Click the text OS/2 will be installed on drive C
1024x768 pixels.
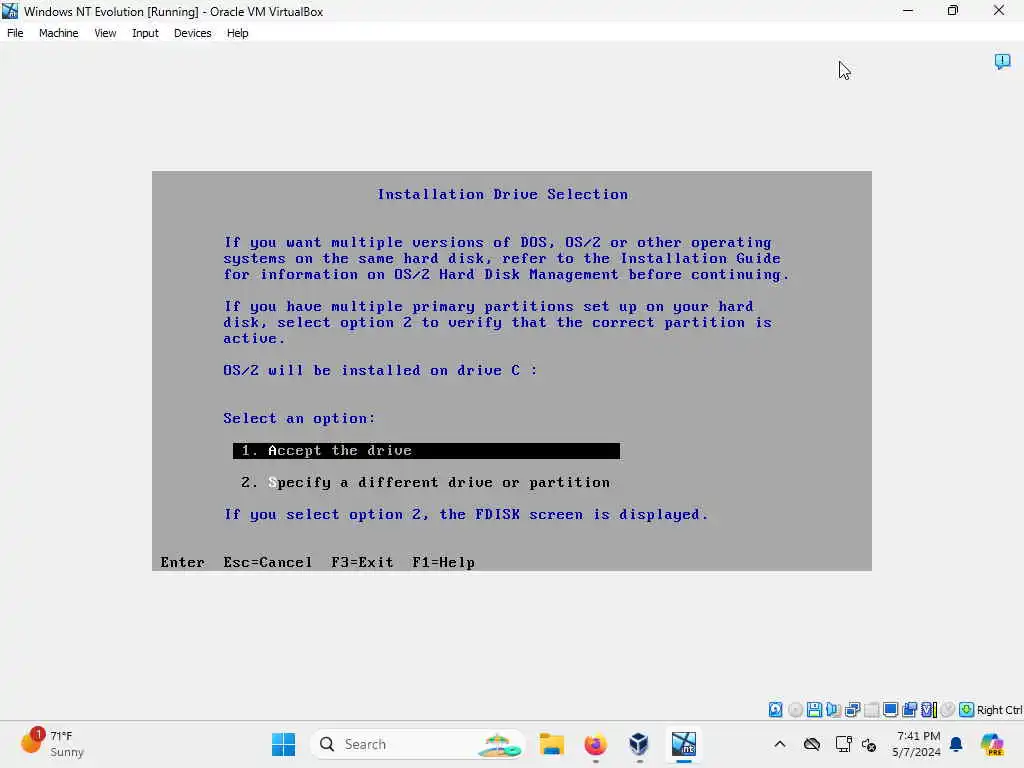click(x=380, y=370)
